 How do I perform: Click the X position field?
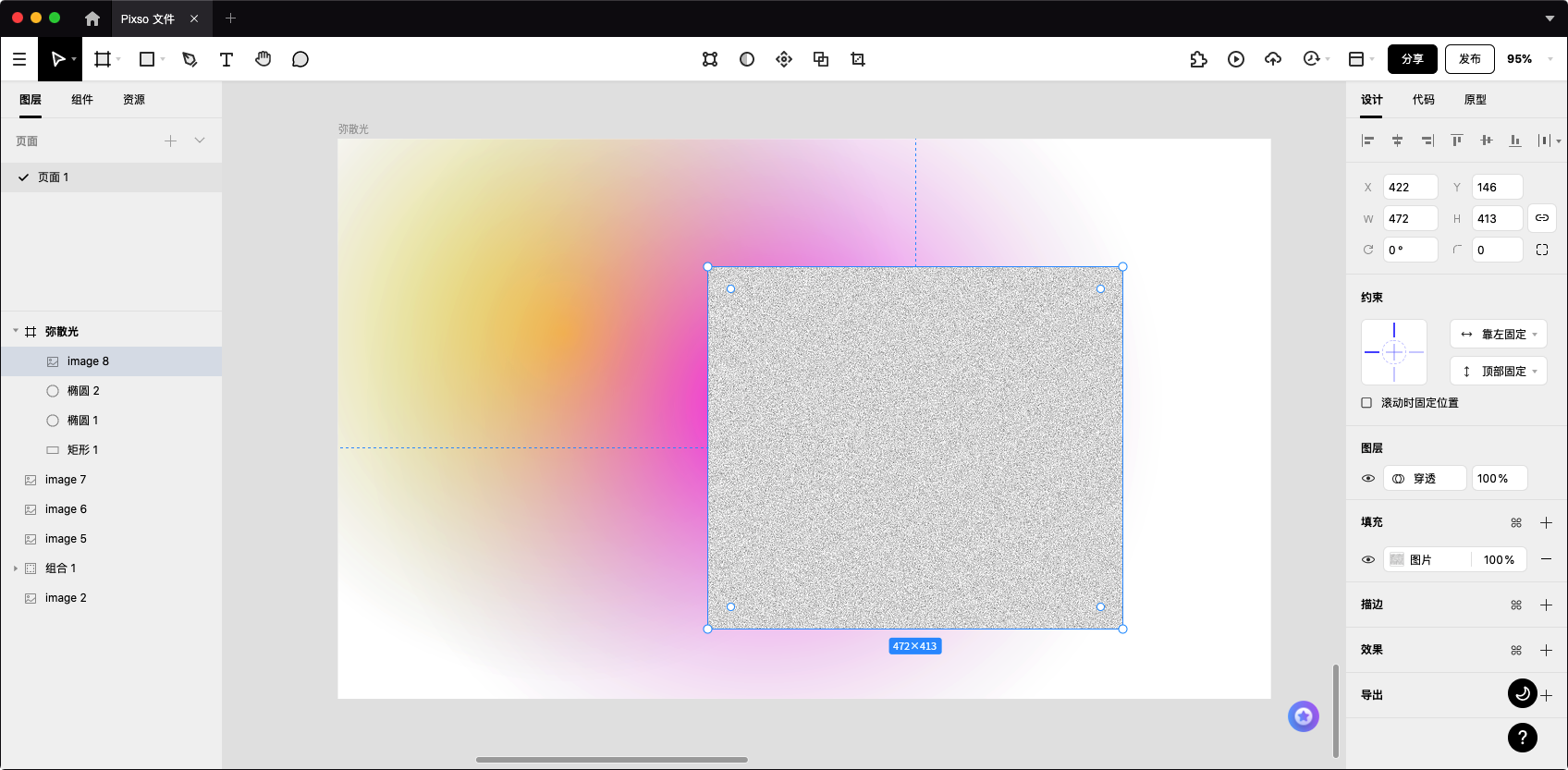click(1411, 187)
